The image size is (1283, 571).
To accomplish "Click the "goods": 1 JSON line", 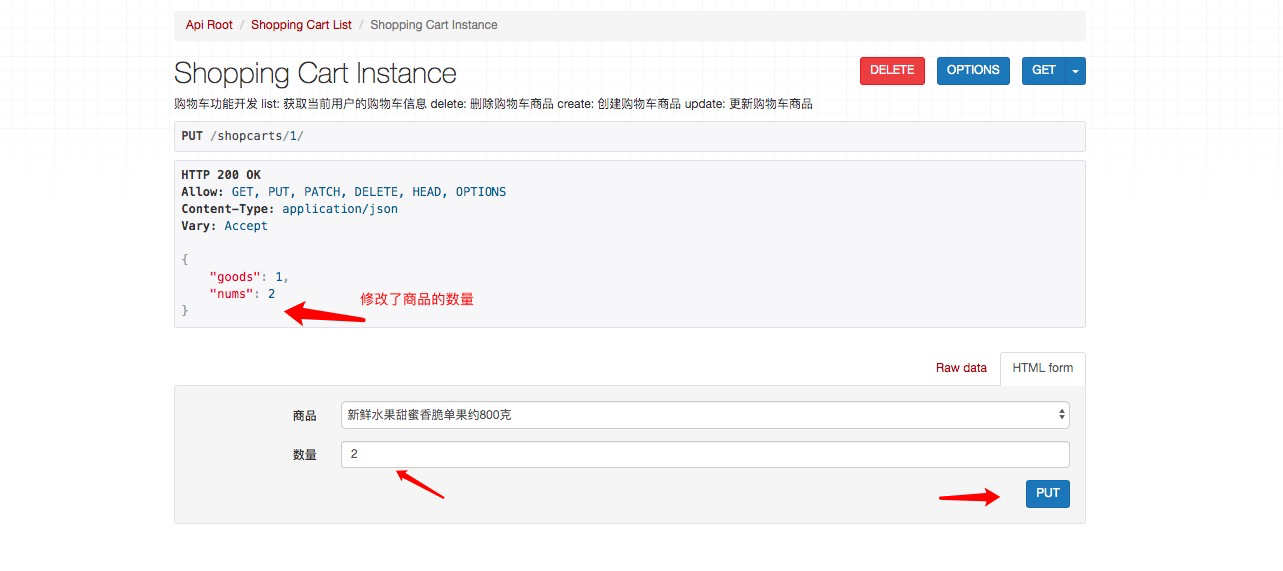I will tap(249, 276).
